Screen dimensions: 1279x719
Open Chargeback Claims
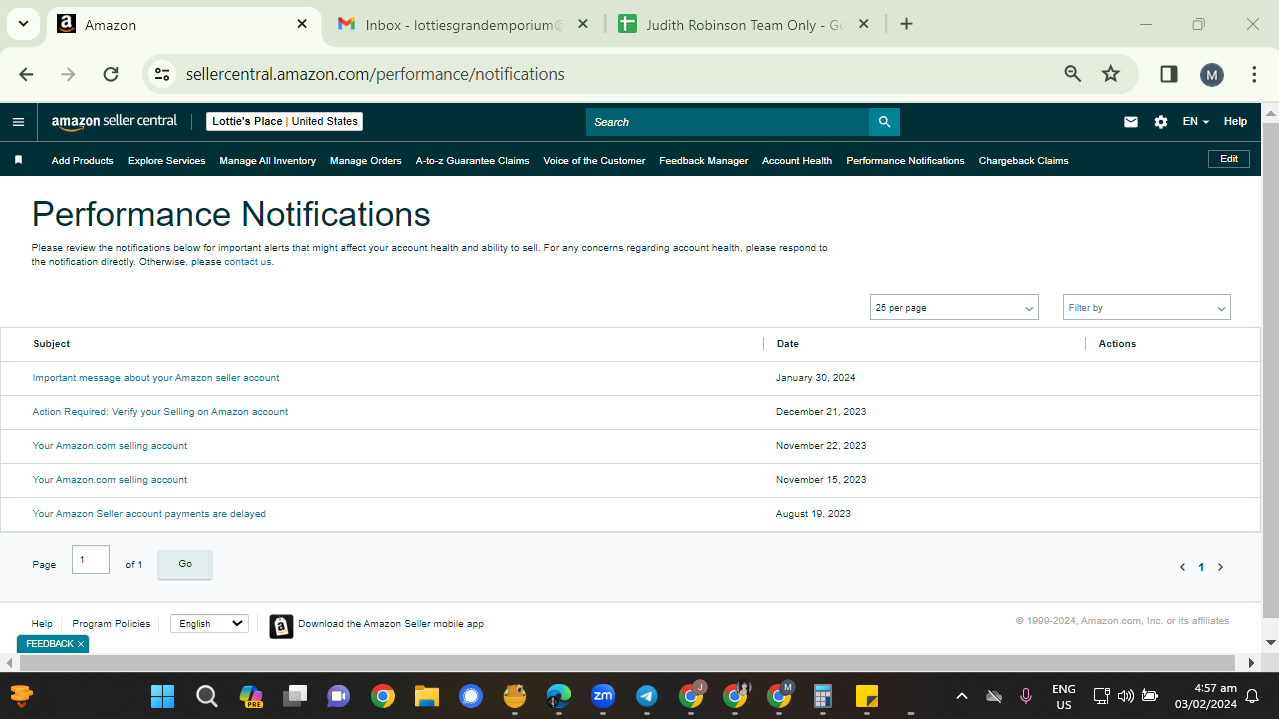coord(1023,160)
